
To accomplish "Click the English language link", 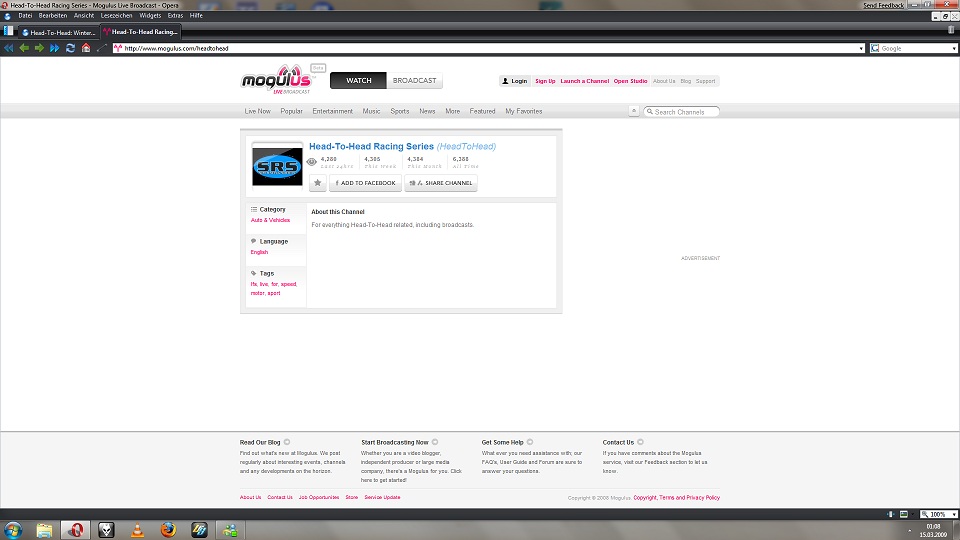I will (x=259, y=252).
